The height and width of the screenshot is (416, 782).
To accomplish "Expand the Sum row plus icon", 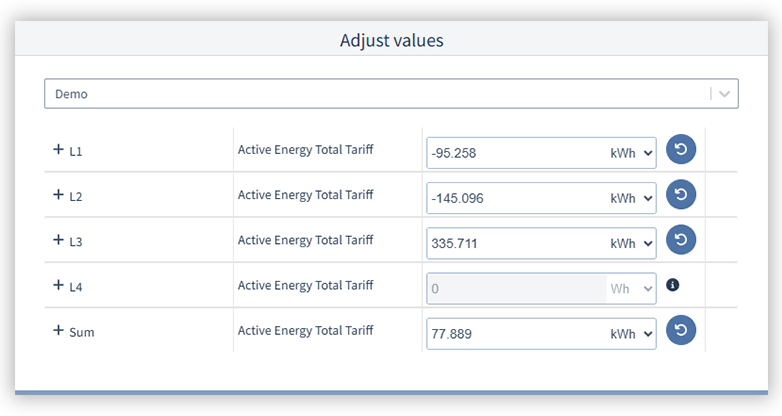I will (x=58, y=331).
